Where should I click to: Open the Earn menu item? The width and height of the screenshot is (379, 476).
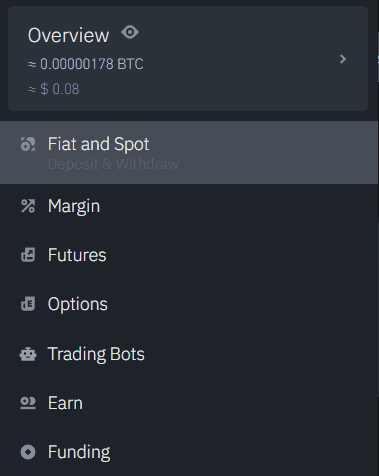[189, 403]
